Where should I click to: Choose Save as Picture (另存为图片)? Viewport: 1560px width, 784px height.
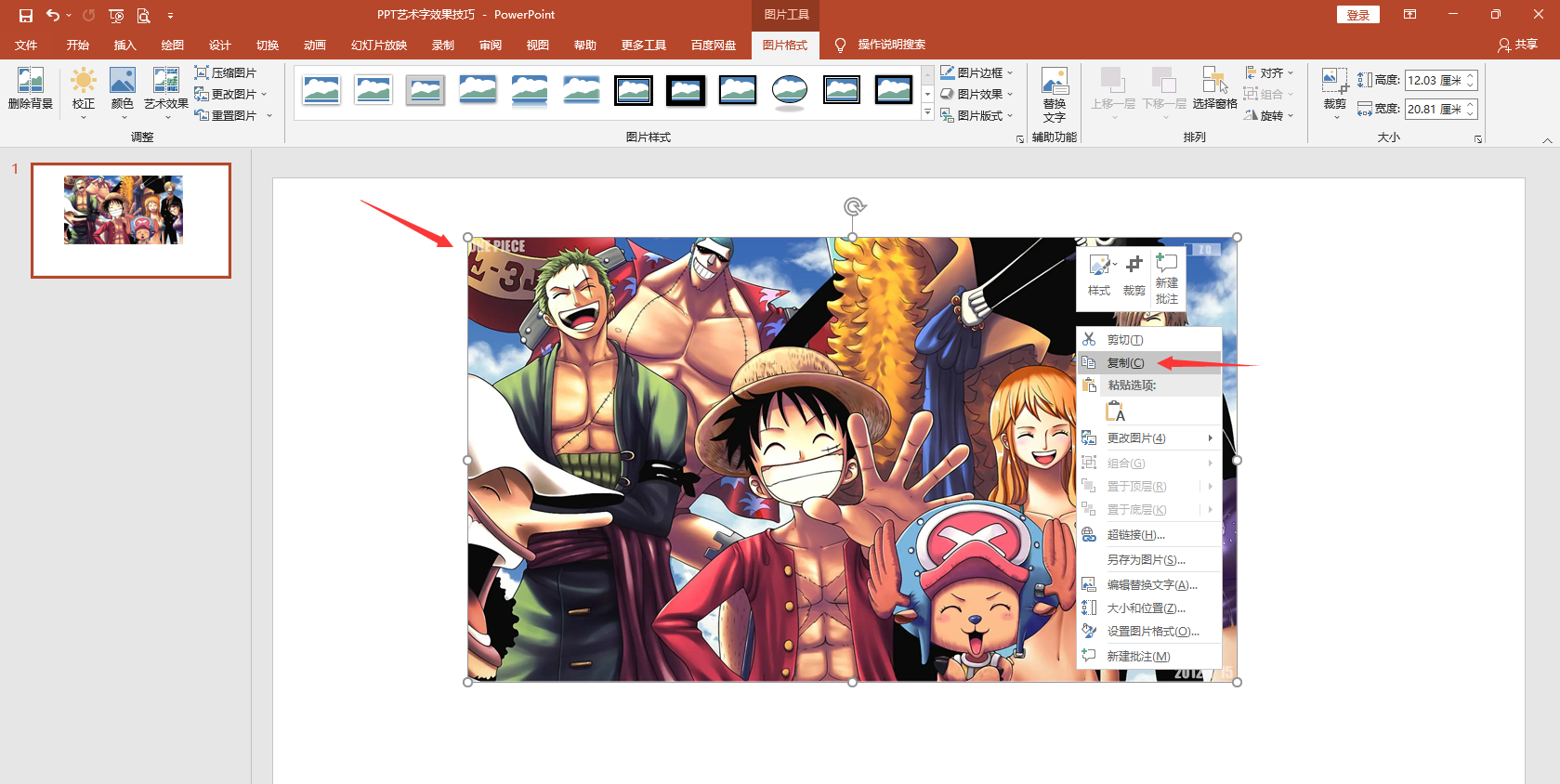(1149, 559)
